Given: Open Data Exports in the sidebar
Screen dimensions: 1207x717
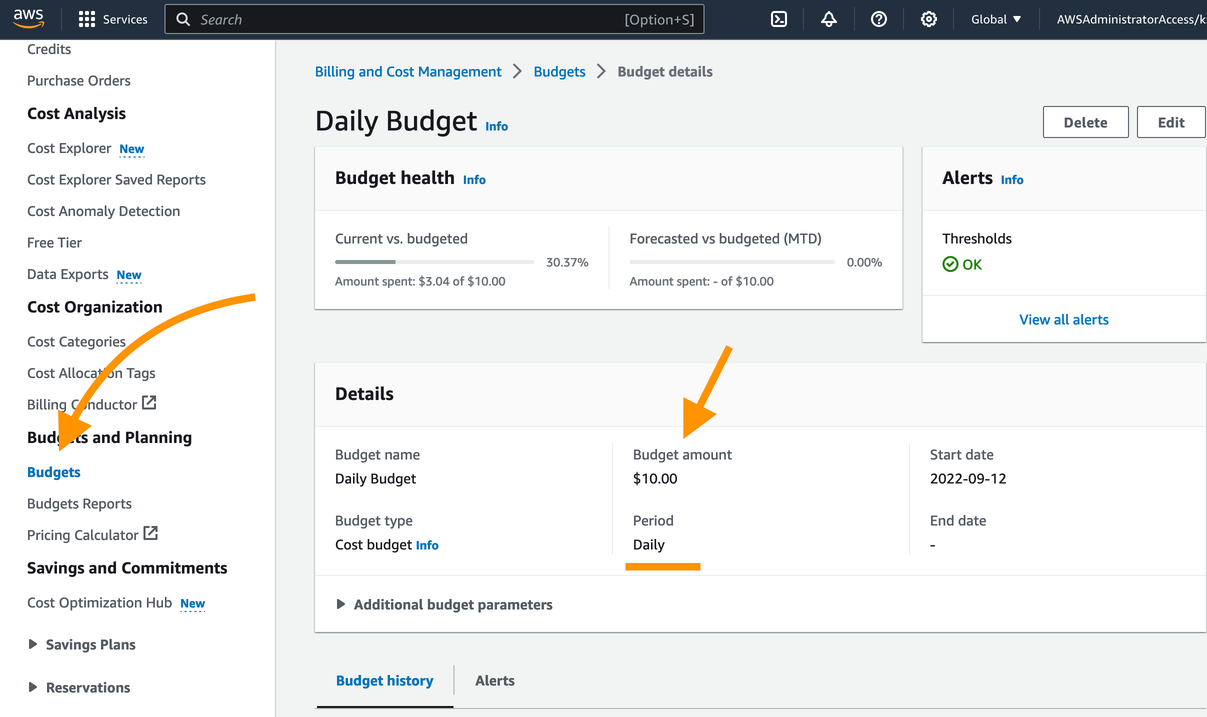Looking at the screenshot, I should pyautogui.click(x=68, y=274).
